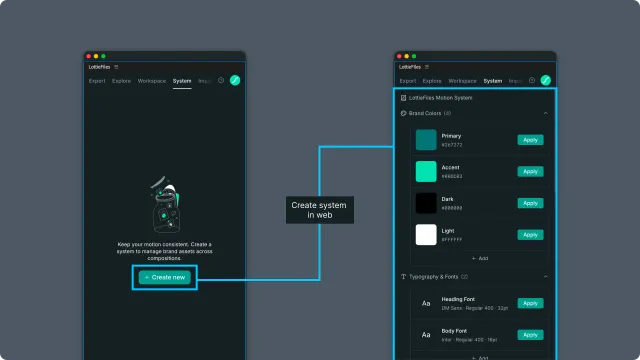Click the Light white color swatch

click(x=426, y=235)
